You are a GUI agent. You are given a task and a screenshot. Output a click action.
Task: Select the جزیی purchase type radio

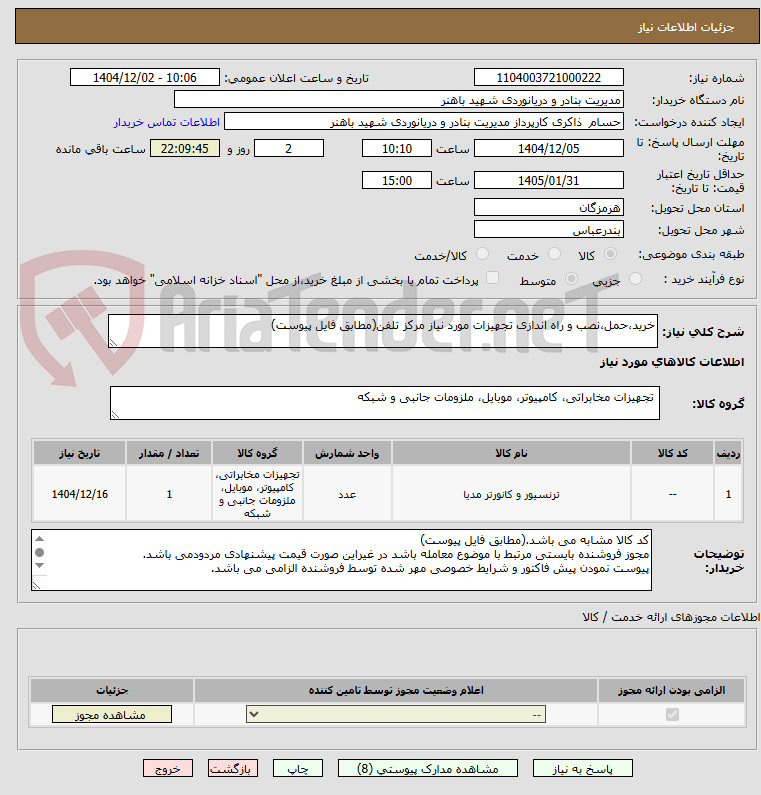point(635,278)
